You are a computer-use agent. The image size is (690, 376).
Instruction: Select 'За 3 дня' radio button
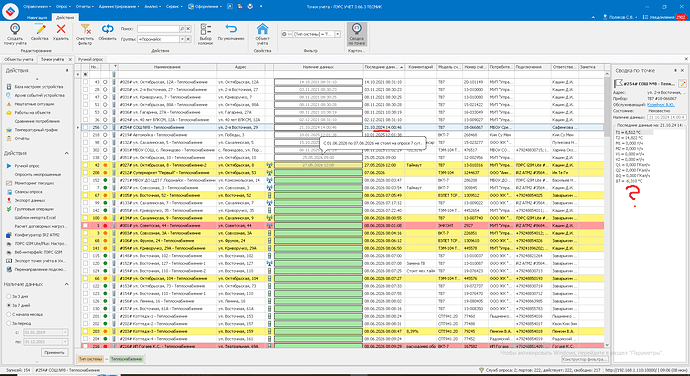pos(8,296)
